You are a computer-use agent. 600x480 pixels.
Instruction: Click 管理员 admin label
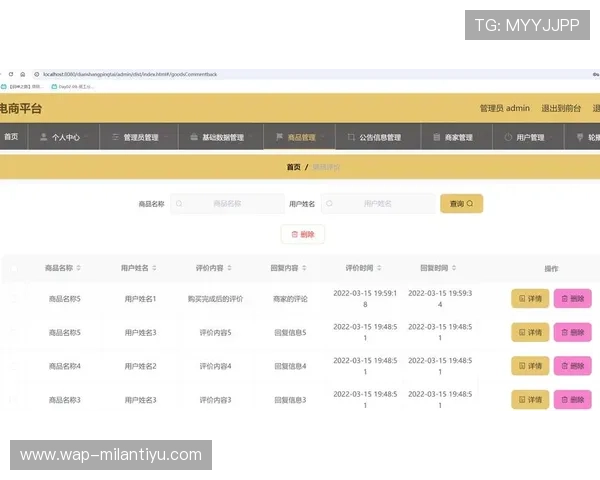pos(505,108)
